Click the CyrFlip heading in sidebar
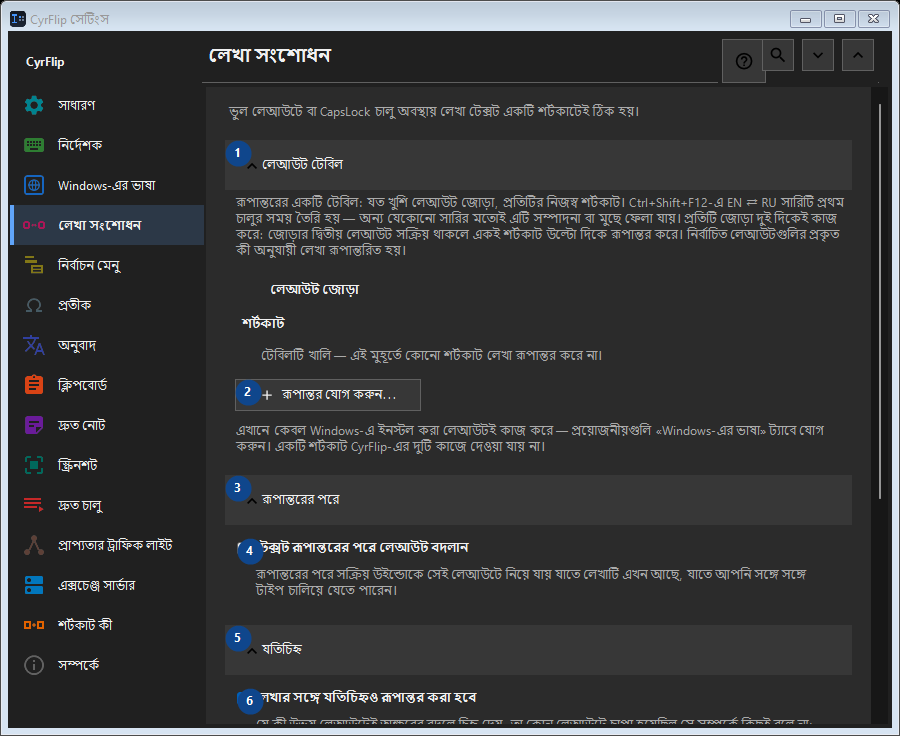The width and height of the screenshot is (900, 736). [45, 62]
